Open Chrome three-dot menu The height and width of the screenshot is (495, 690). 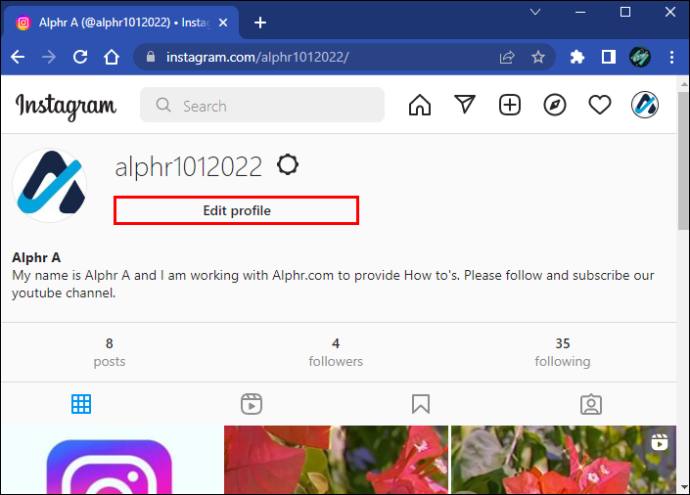672,57
